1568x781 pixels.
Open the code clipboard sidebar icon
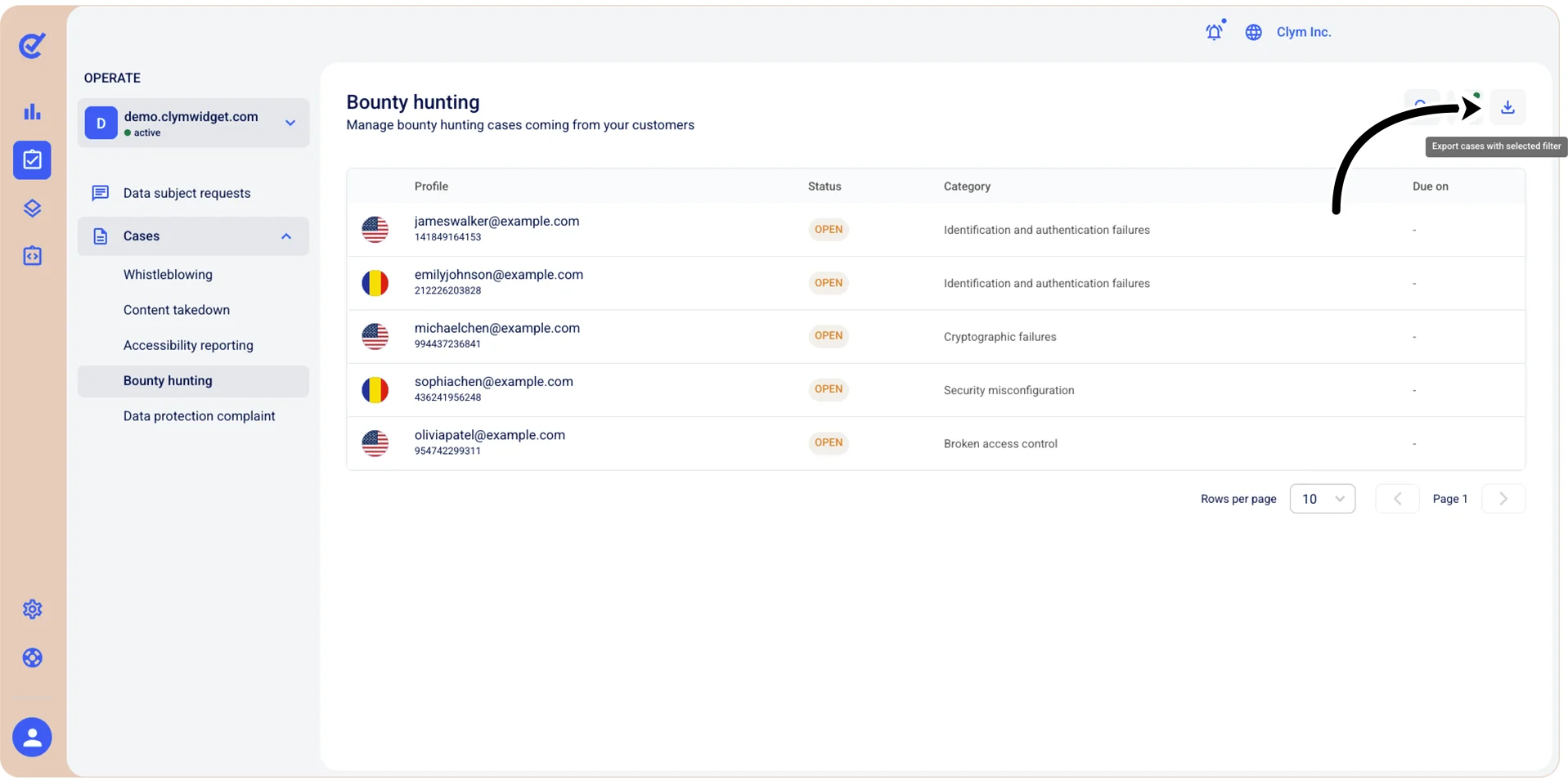click(32, 256)
